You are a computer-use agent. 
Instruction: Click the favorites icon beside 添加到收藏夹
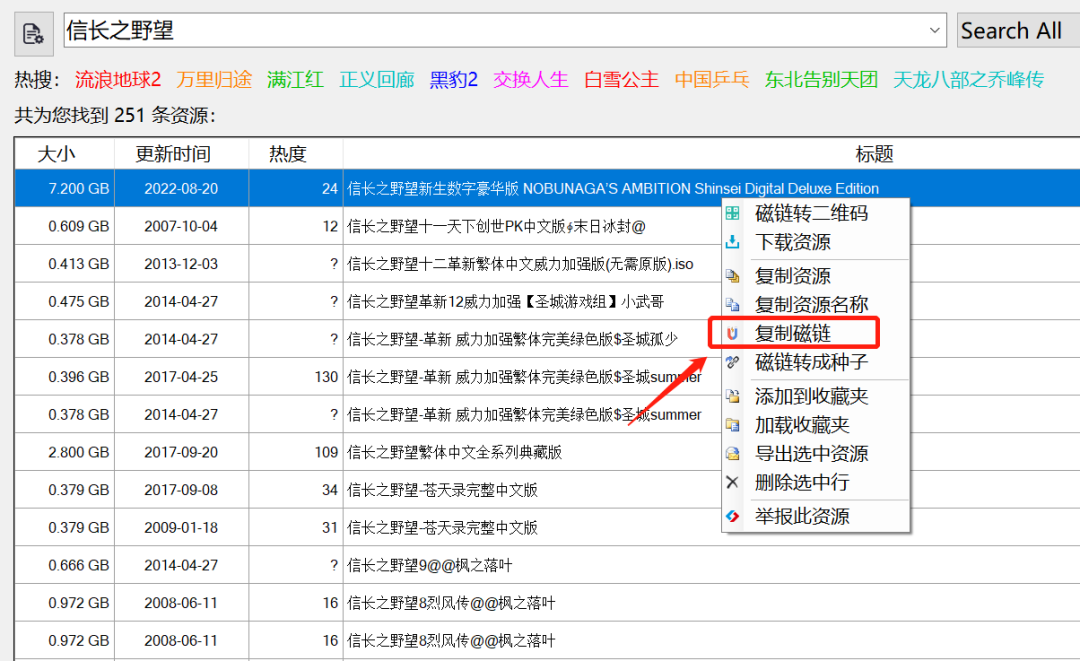tap(732, 396)
